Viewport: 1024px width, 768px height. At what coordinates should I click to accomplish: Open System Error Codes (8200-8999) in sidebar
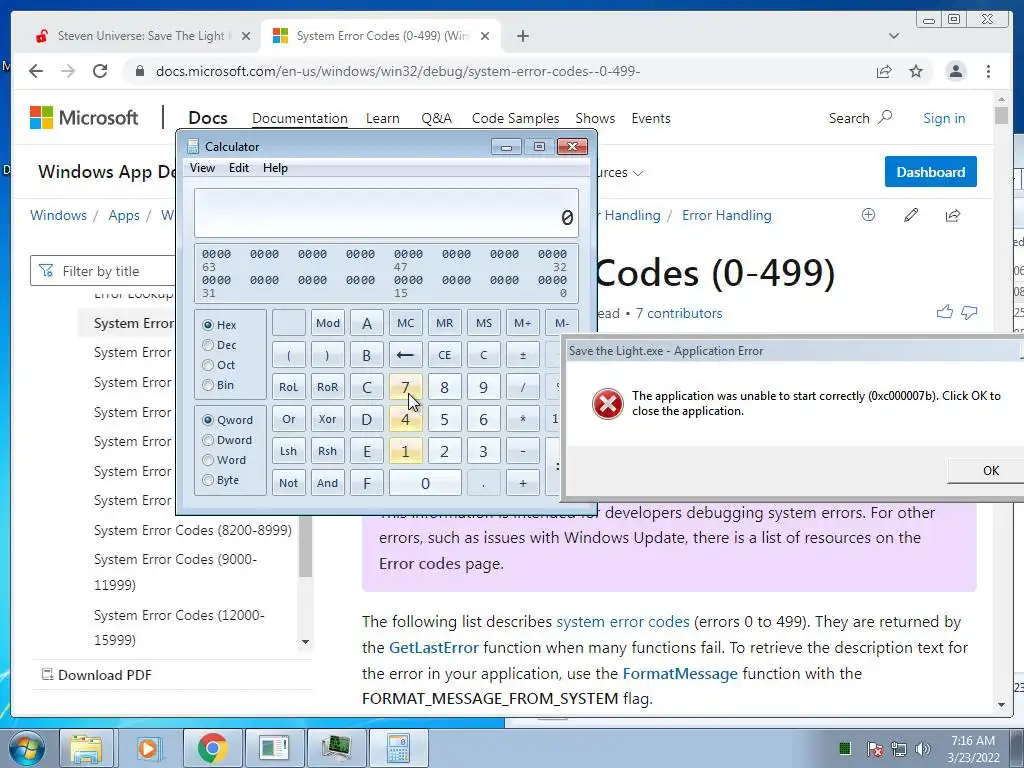[x=193, y=530]
